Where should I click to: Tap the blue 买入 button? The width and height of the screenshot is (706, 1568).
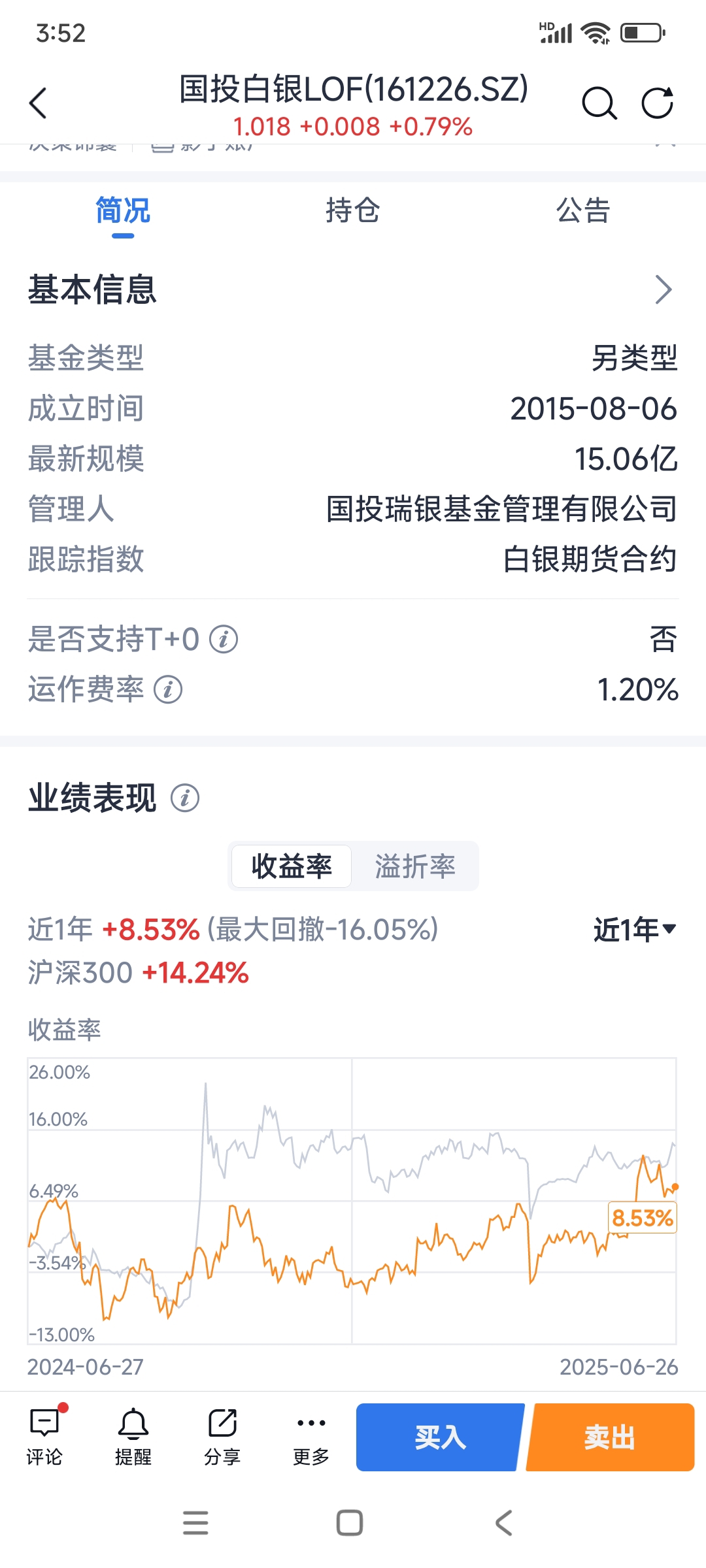point(440,1437)
